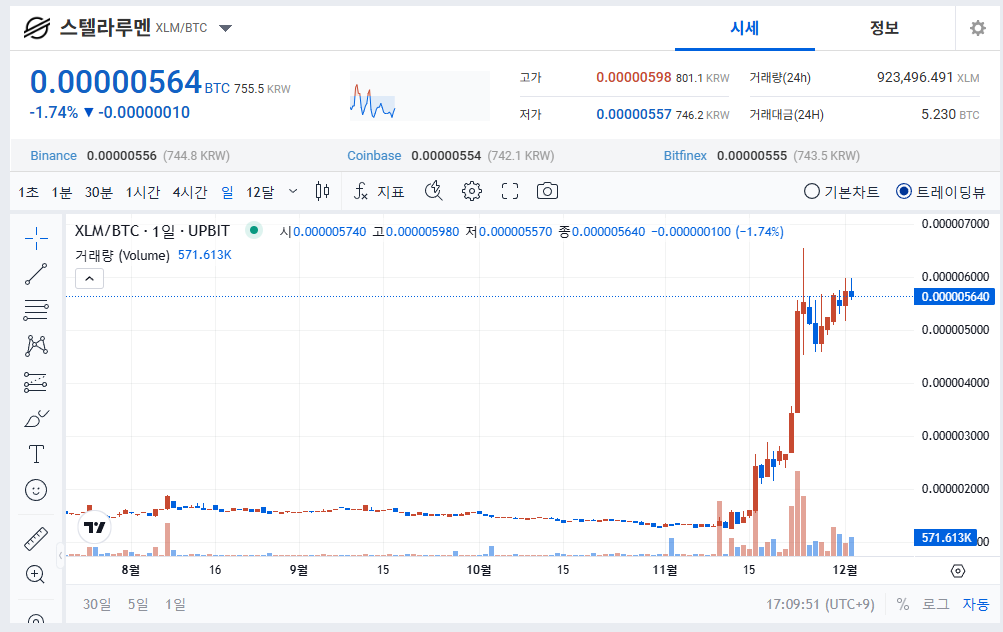This screenshot has height=632, width=1003.
Task: Switch to the 시세 tab
Action: point(745,28)
